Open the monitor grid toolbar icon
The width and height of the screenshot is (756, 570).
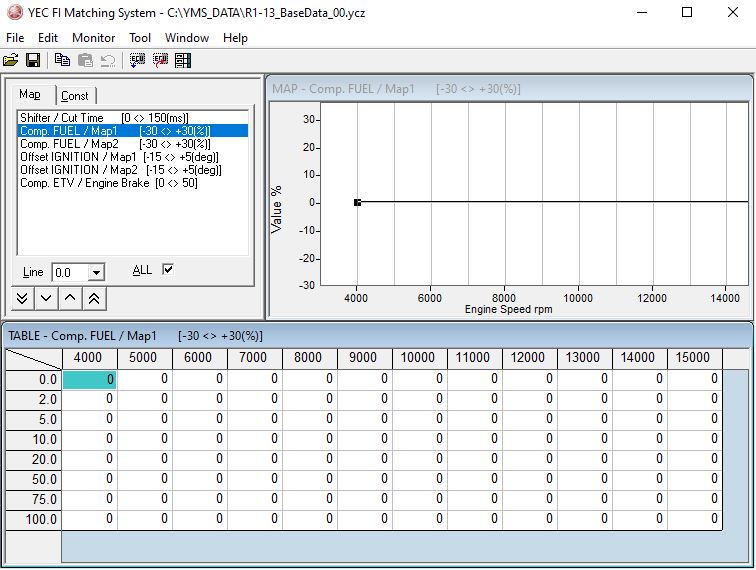point(183,60)
